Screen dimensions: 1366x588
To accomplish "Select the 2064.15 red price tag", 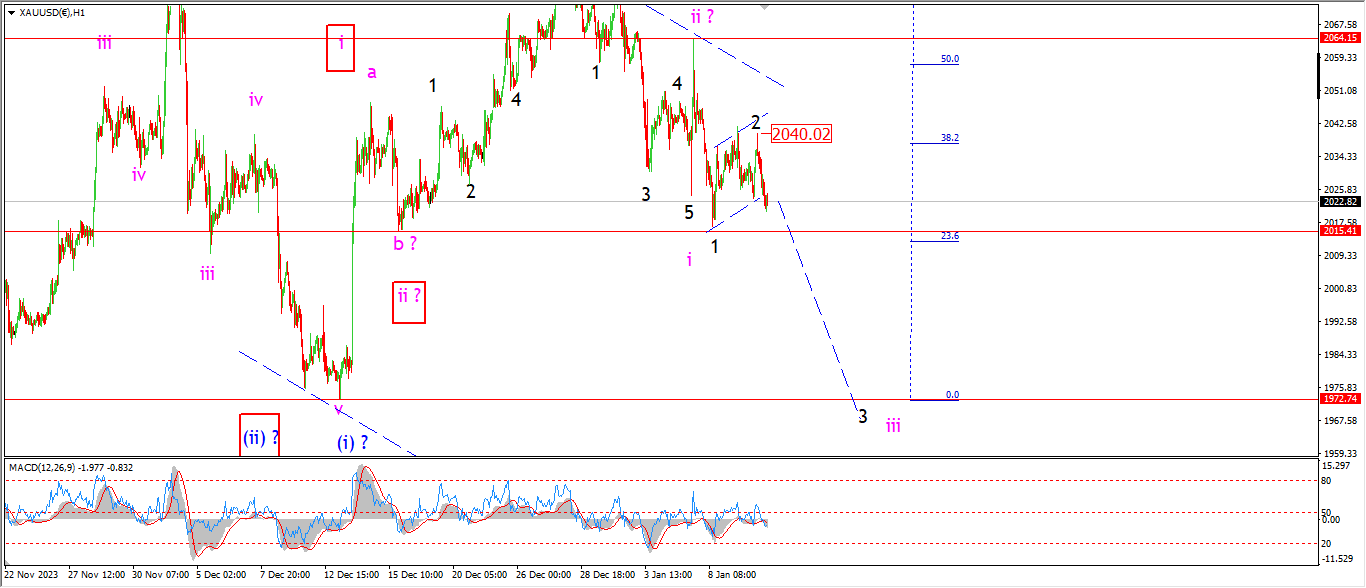I will 1340,38.
